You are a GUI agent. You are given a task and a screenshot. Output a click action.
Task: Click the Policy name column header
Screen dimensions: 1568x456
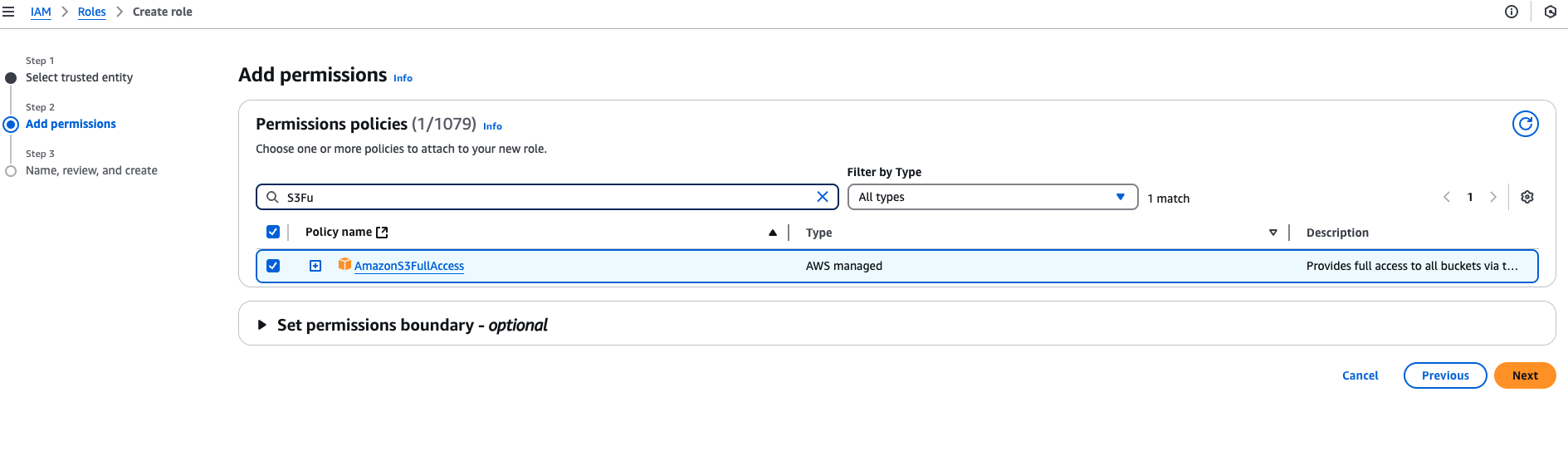pos(339,232)
